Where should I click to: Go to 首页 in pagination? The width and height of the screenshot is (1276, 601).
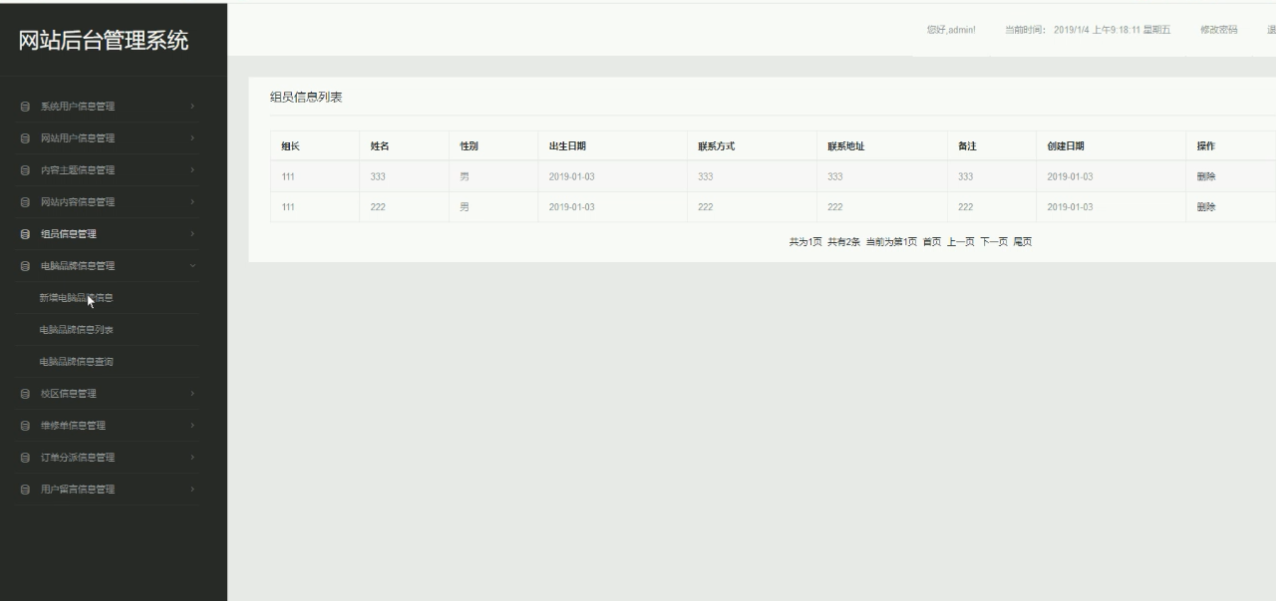coord(932,242)
